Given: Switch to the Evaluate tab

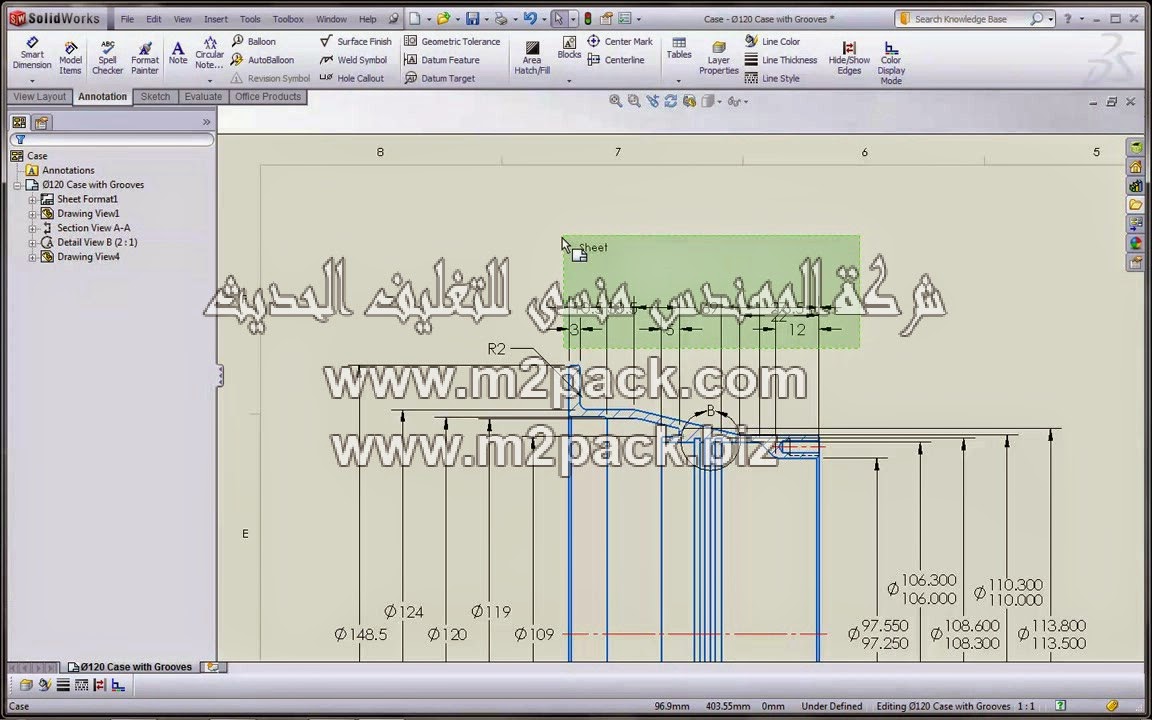Looking at the screenshot, I should [x=203, y=96].
